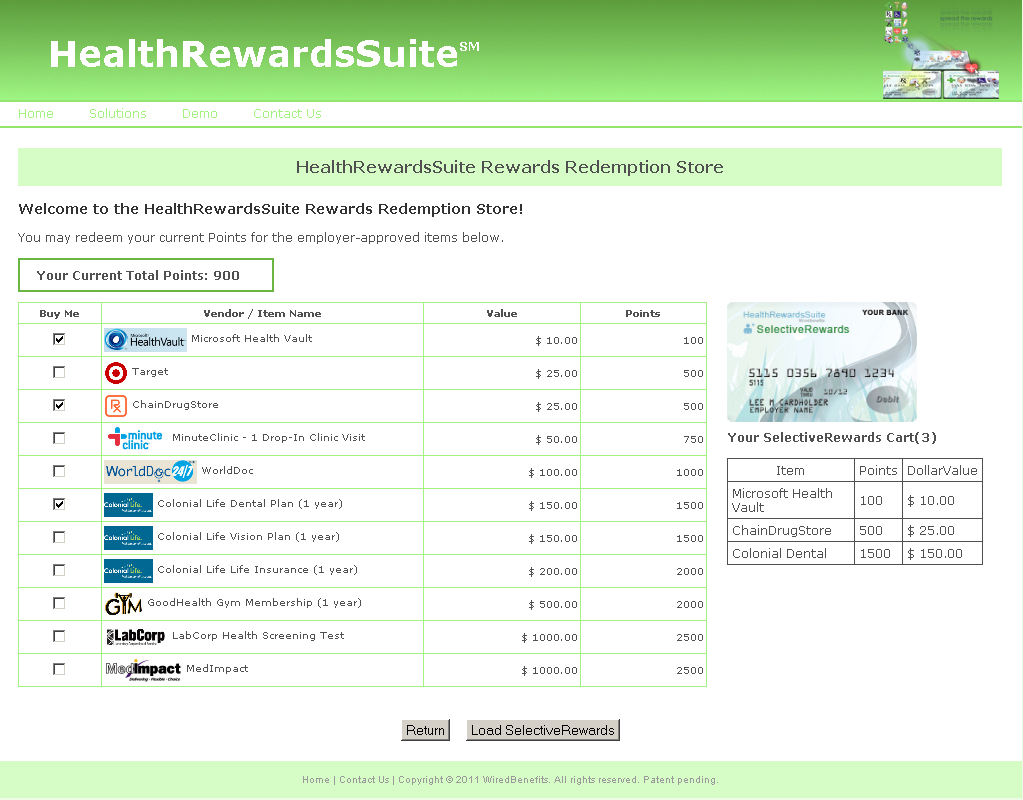This screenshot has height=800, width=1023.
Task: Click the SelectiveRewards debit card image
Action: (x=822, y=362)
